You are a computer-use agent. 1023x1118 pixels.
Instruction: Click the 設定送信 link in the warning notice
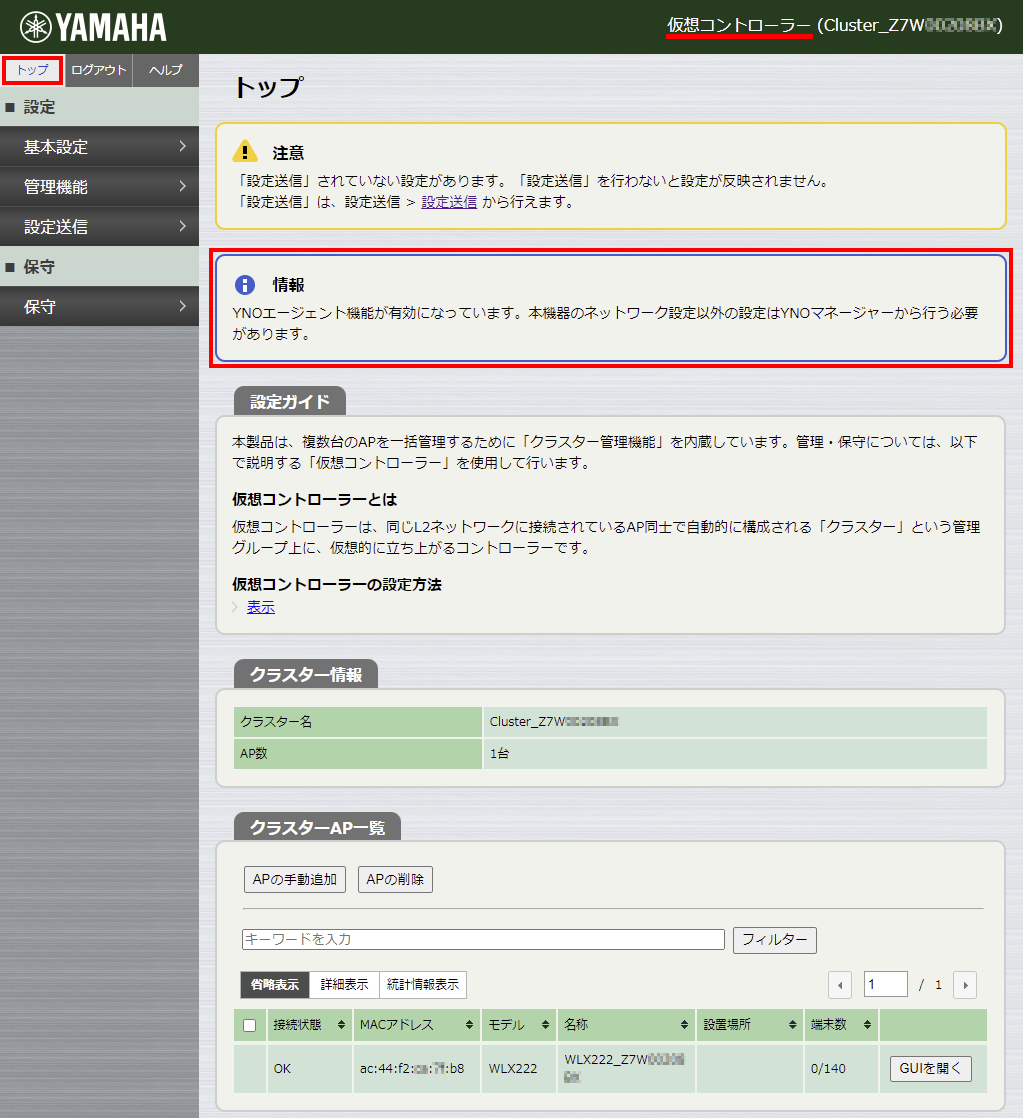(449, 202)
